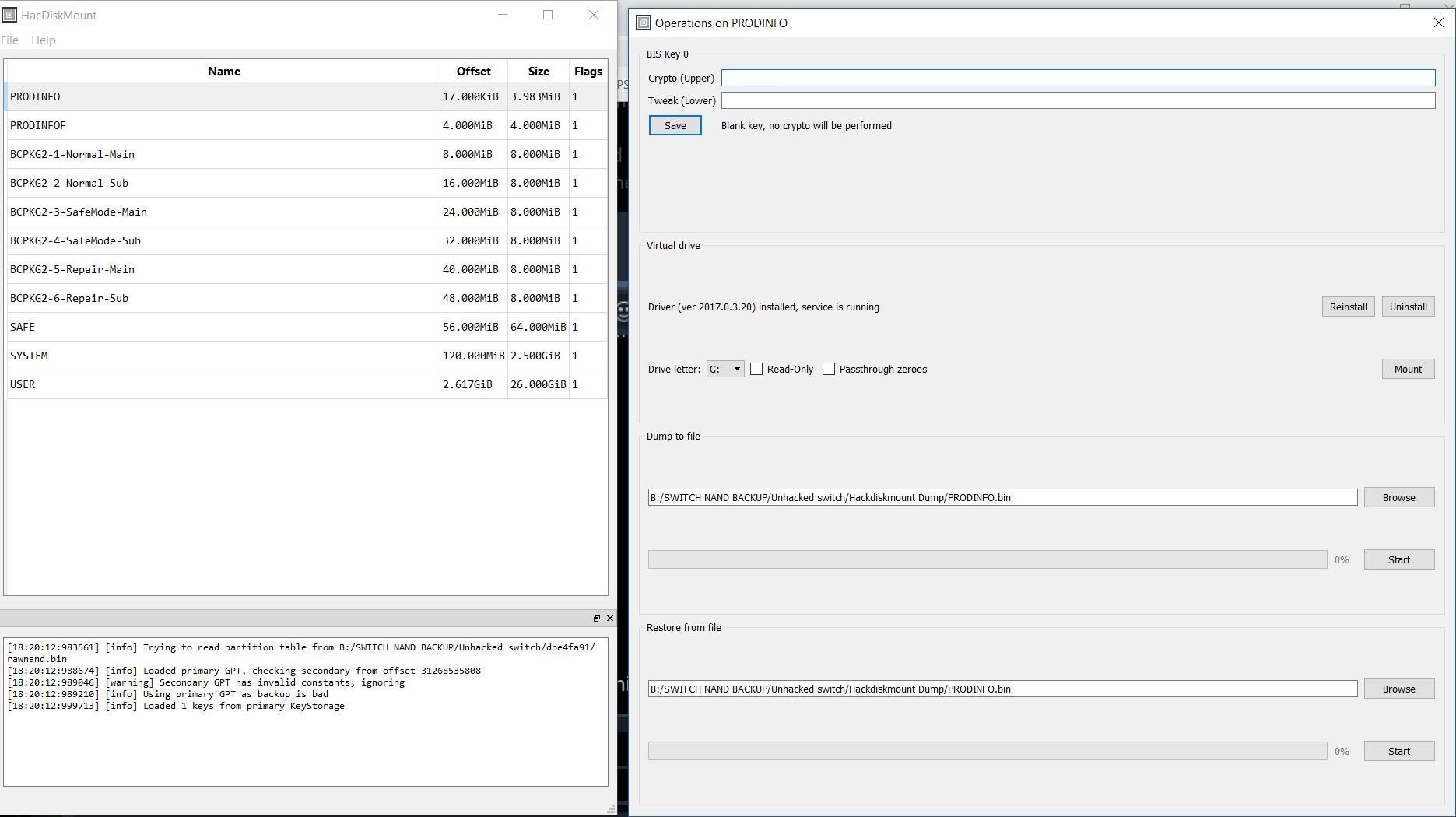Screen dimensions: 1456x817
Task: Click the Reinstall driver button
Action: [1349, 307]
